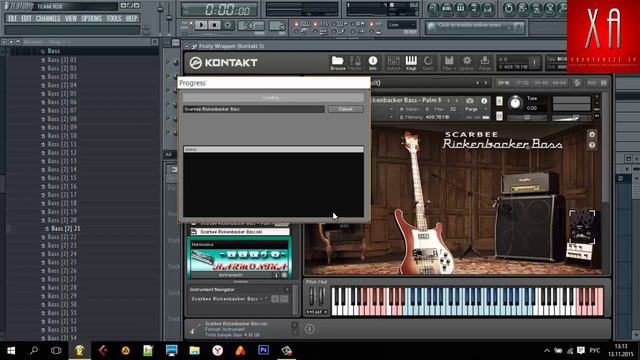Click the Harmonika Instruments button

click(231, 275)
